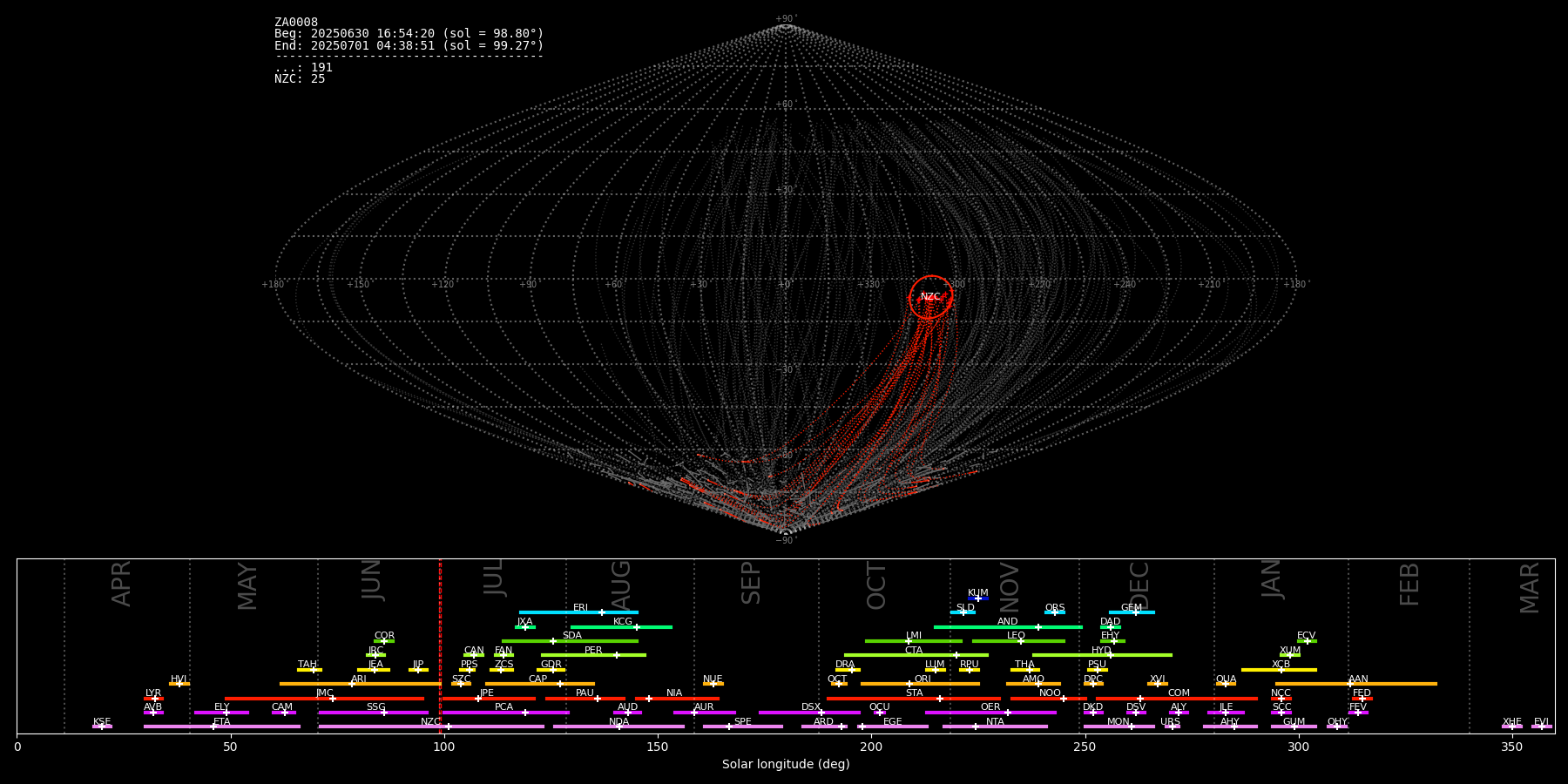
Task: Select the NIA shower bar
Action: (677, 698)
